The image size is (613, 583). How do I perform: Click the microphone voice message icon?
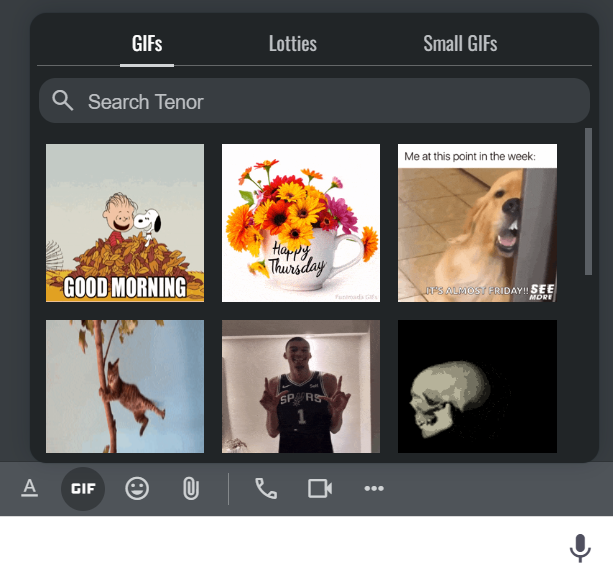point(579,548)
